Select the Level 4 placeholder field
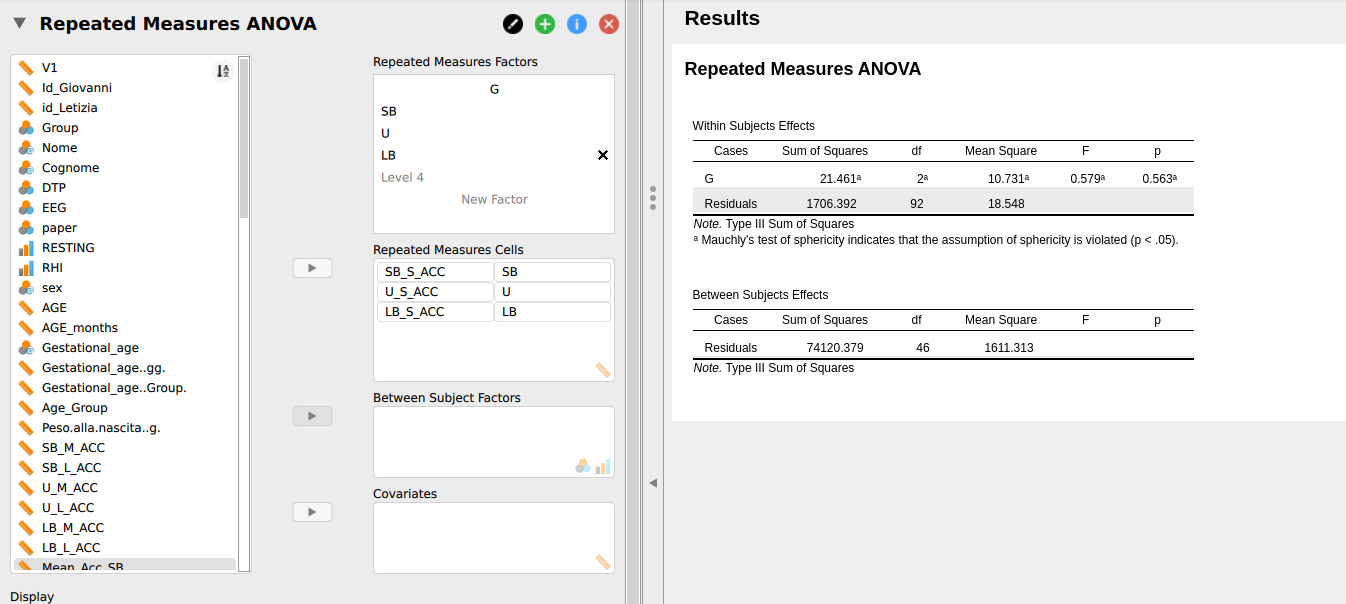This screenshot has height=604, width=1346. (x=403, y=176)
